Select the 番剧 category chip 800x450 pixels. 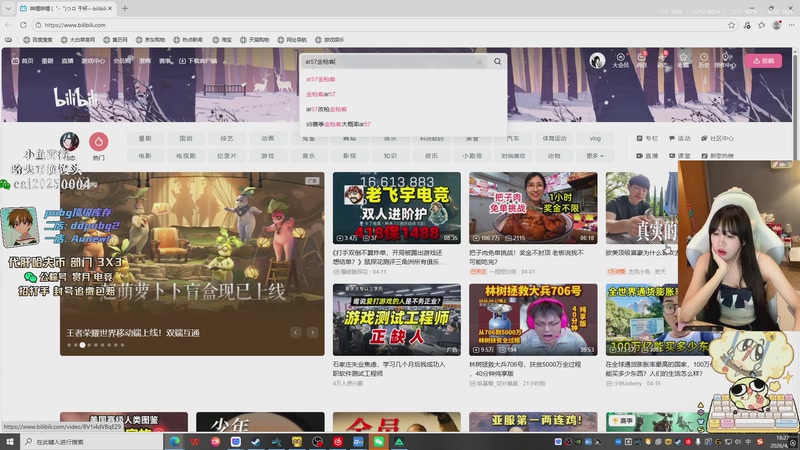pos(145,138)
